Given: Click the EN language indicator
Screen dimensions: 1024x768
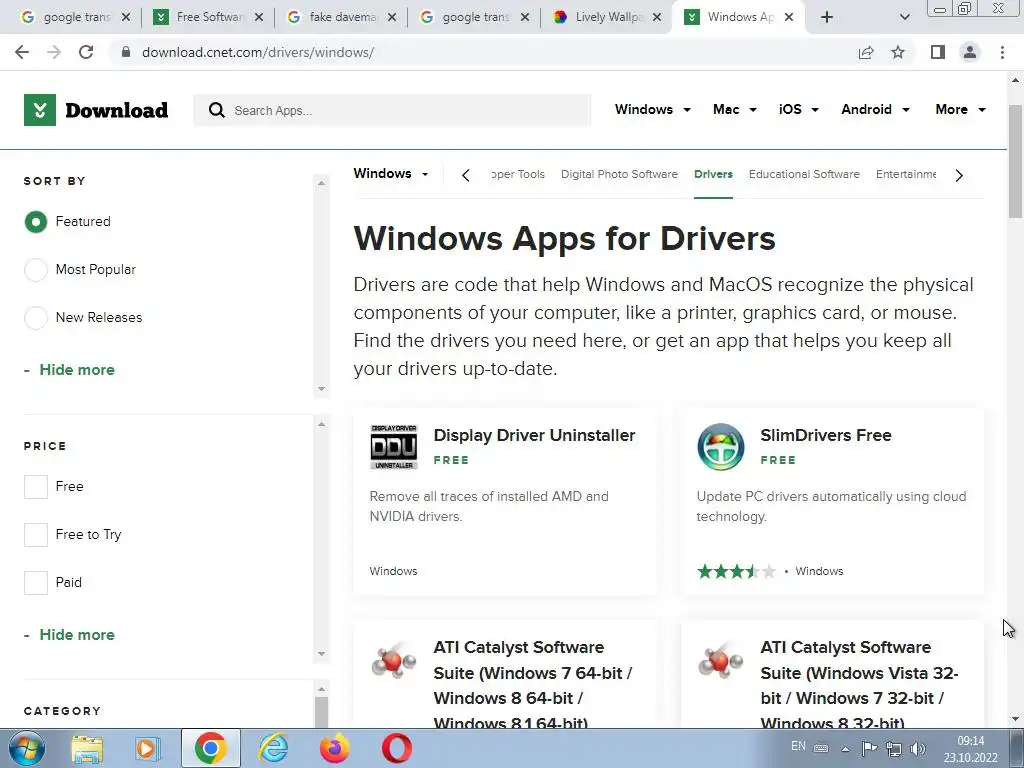Looking at the screenshot, I should point(798,746).
